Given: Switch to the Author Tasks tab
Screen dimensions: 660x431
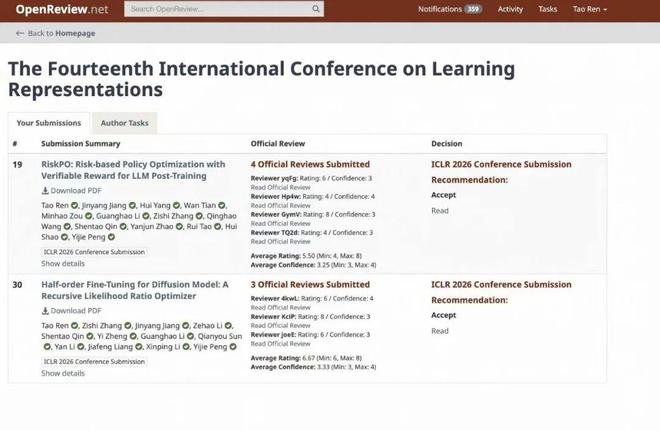Looking at the screenshot, I should point(125,123).
